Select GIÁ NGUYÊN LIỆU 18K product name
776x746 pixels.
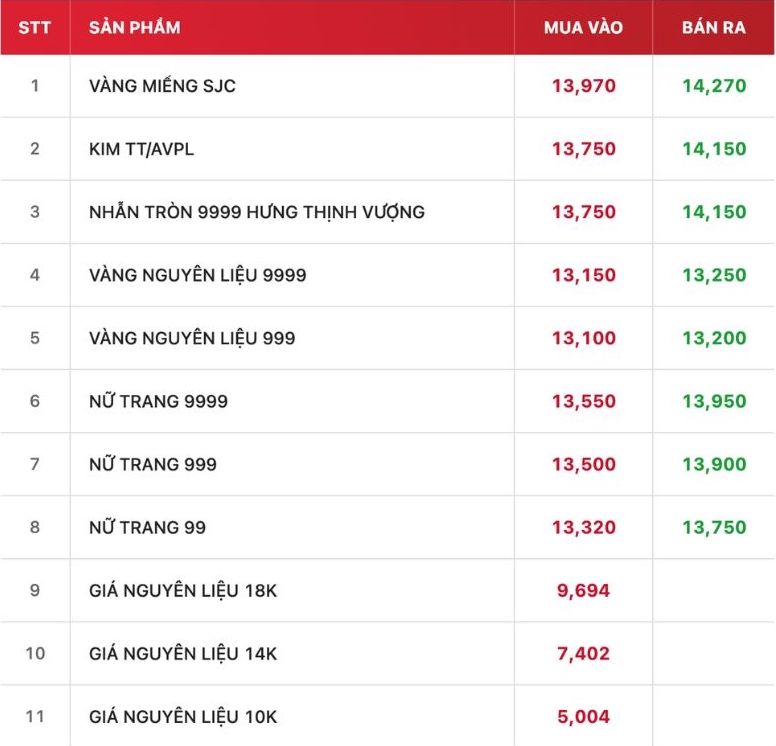click(x=183, y=590)
